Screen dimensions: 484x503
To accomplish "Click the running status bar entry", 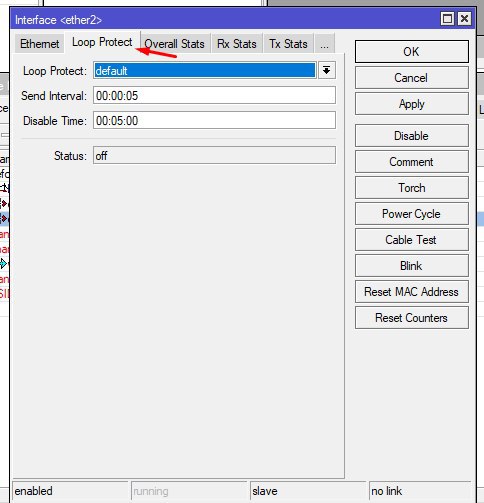I will 189,491.
